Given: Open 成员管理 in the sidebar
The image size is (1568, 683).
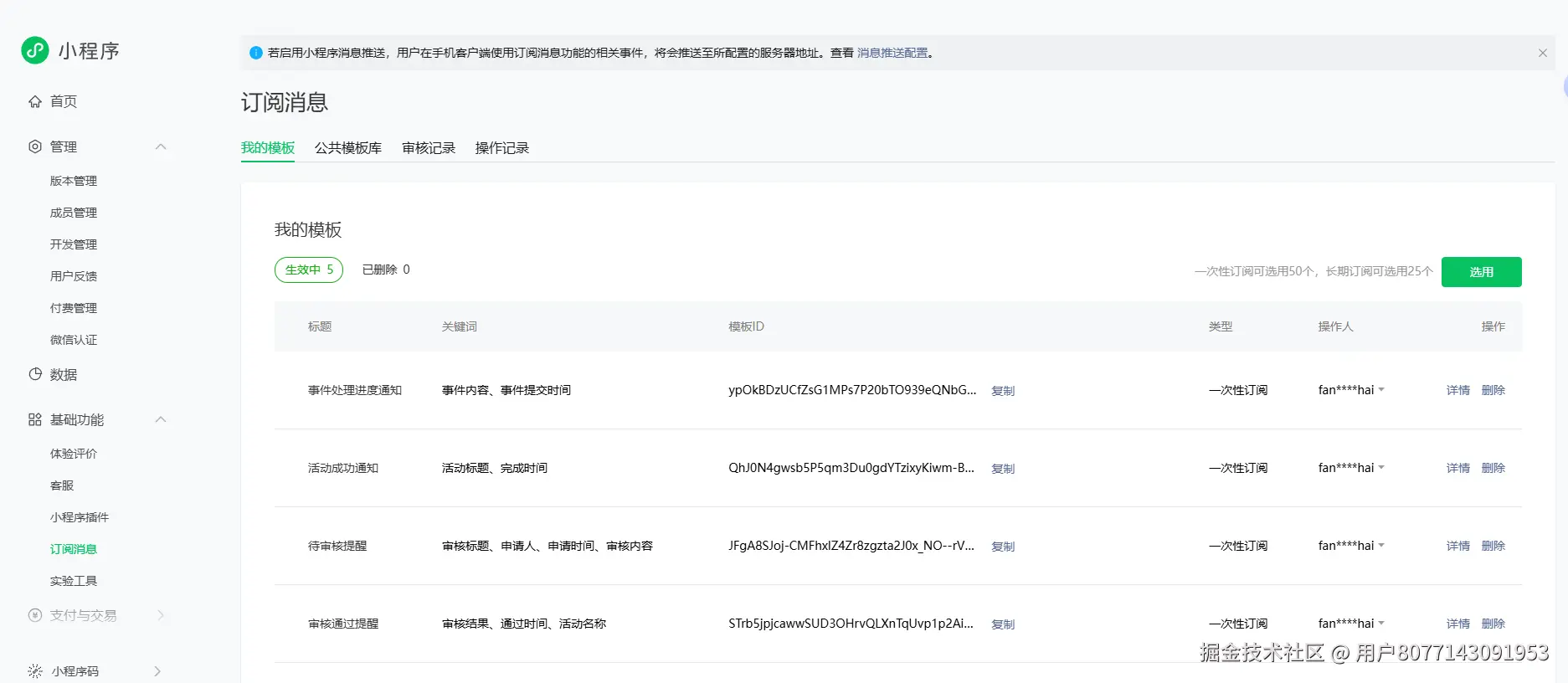Looking at the screenshot, I should [74, 213].
